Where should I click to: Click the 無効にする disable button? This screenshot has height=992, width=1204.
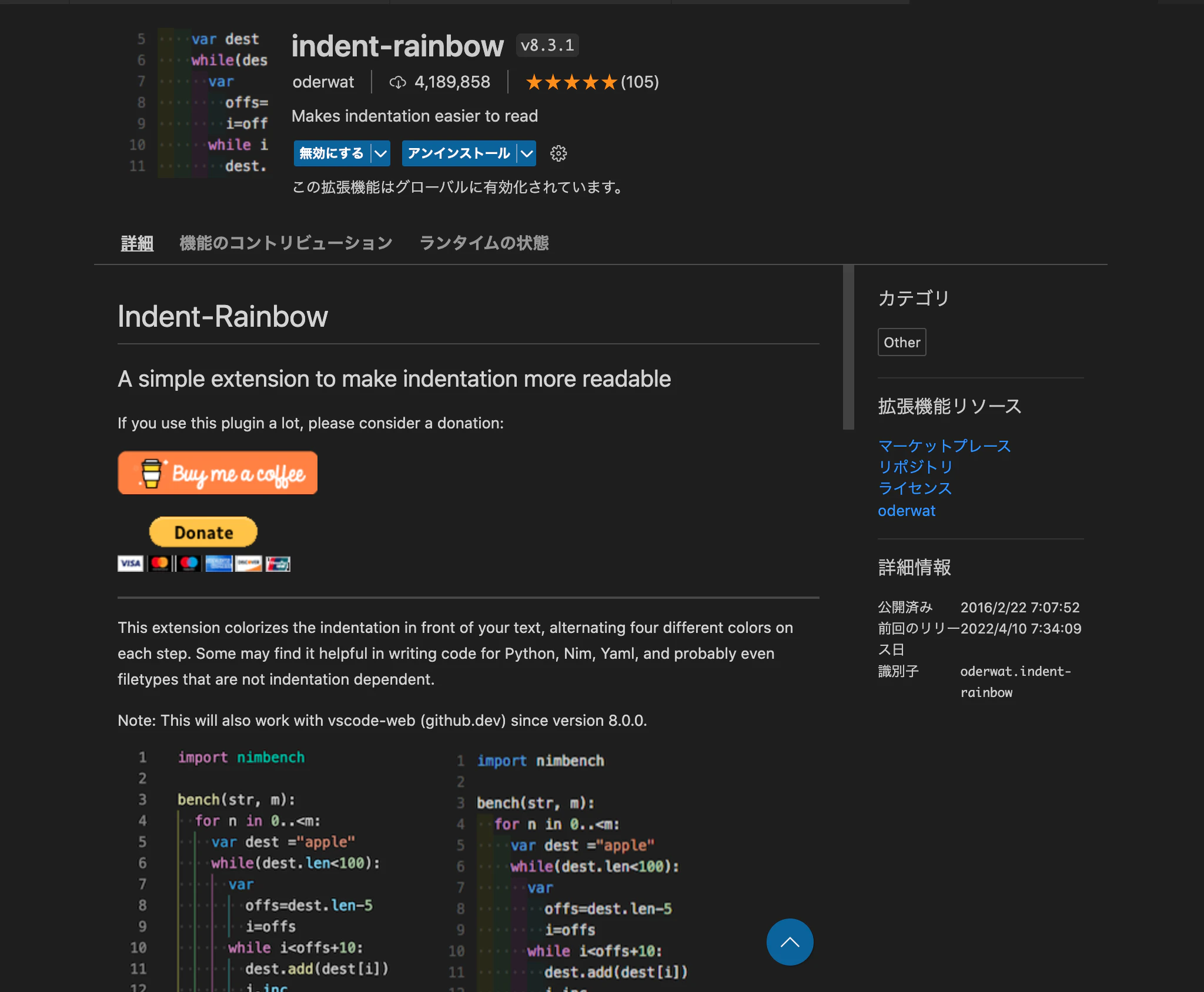coord(332,153)
